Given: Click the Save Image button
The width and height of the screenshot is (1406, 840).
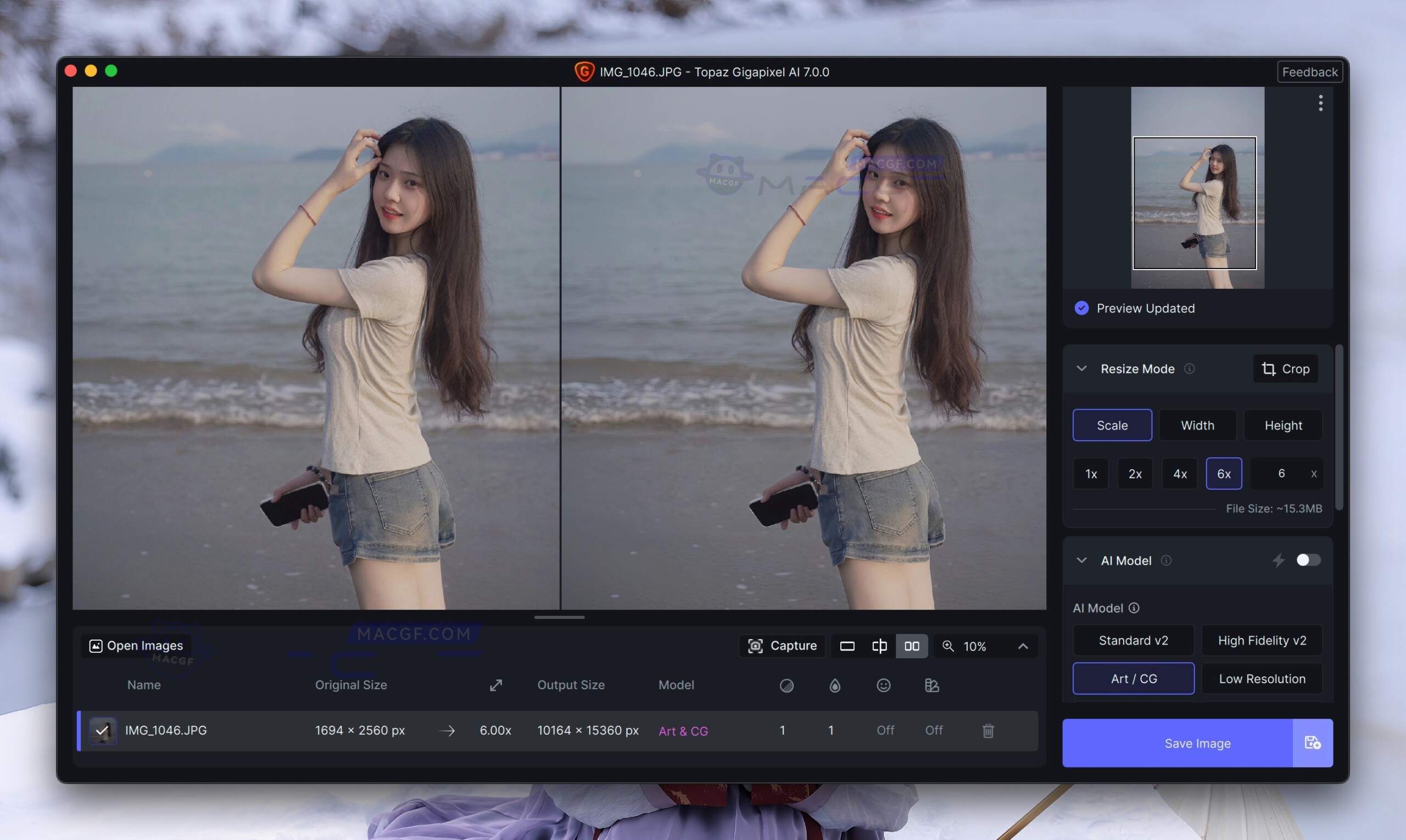Looking at the screenshot, I should click(x=1197, y=743).
